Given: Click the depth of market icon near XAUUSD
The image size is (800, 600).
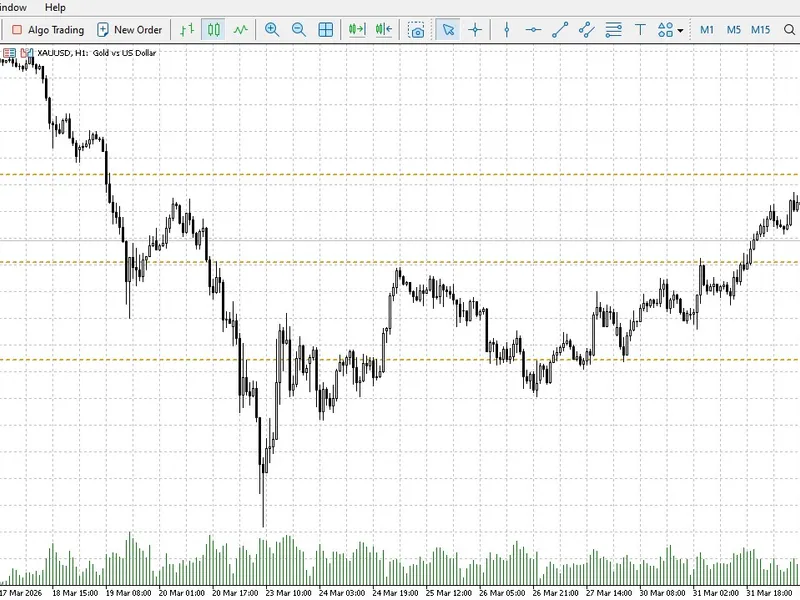Looking at the screenshot, I should tap(9, 53).
